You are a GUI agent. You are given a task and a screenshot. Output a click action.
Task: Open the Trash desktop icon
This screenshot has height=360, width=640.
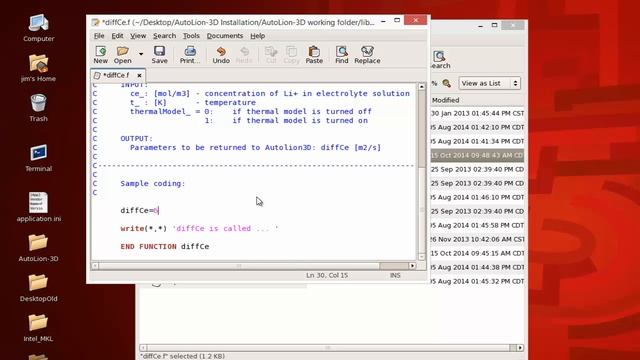[x=38, y=108]
